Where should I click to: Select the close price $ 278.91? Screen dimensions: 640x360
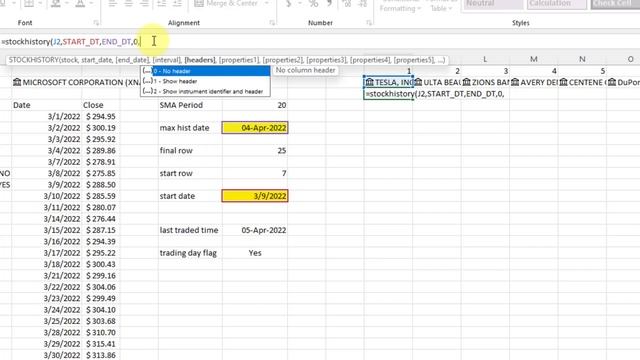point(100,162)
